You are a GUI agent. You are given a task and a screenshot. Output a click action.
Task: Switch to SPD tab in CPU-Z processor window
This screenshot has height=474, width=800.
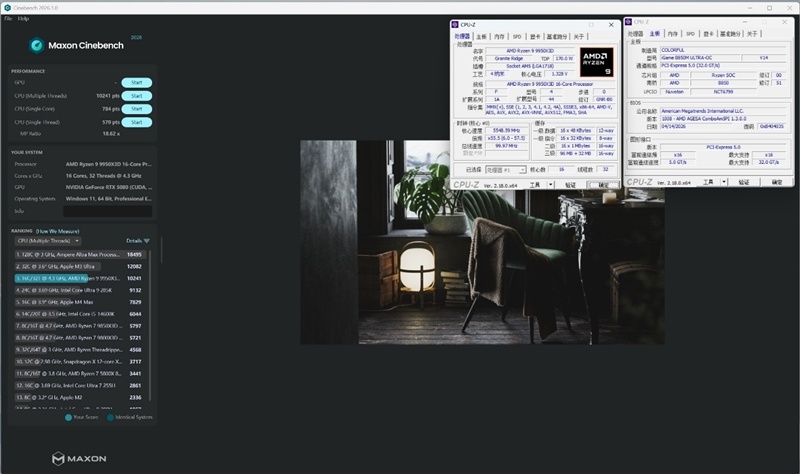(517, 37)
